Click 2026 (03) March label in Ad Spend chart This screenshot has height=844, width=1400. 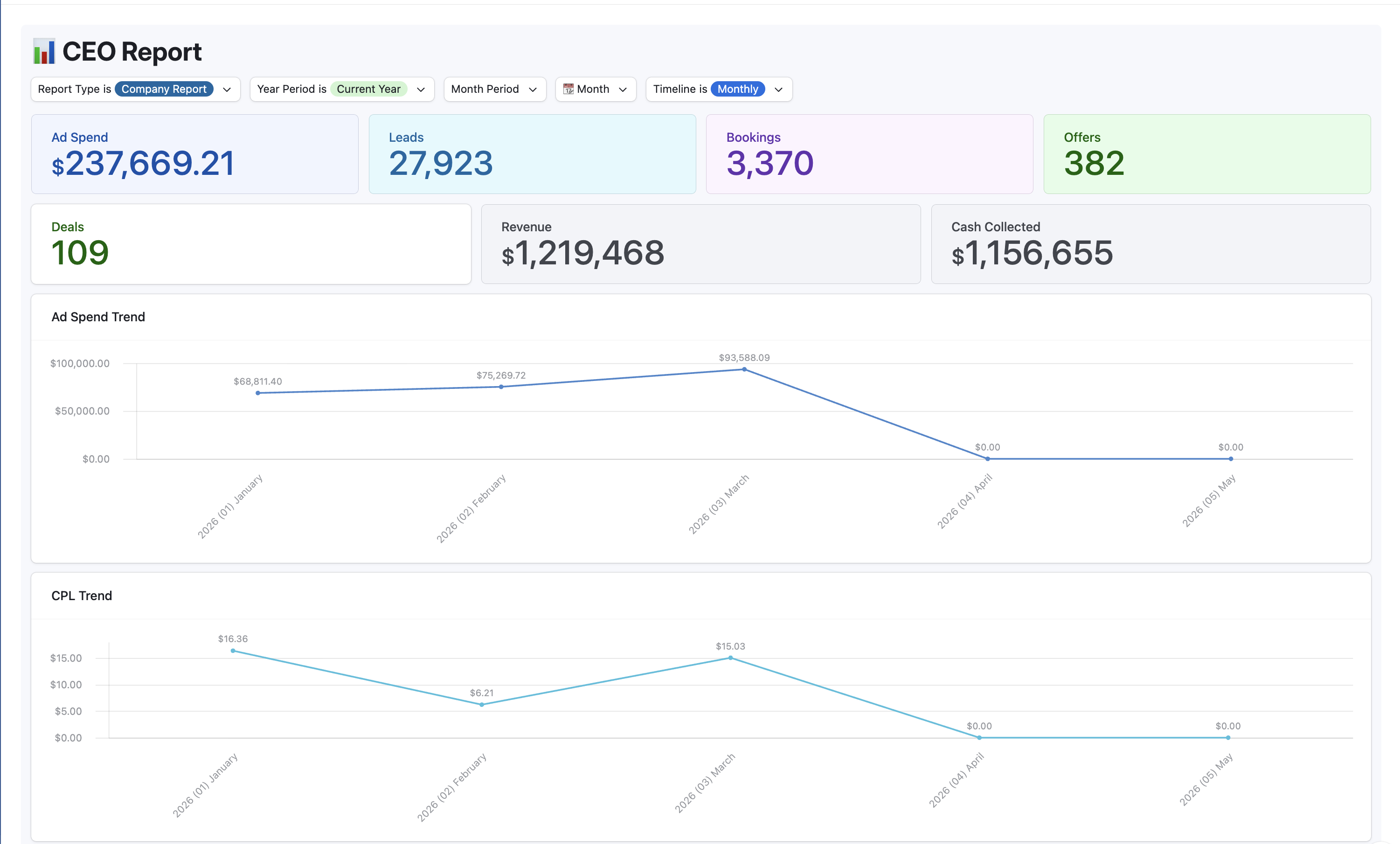tap(719, 504)
